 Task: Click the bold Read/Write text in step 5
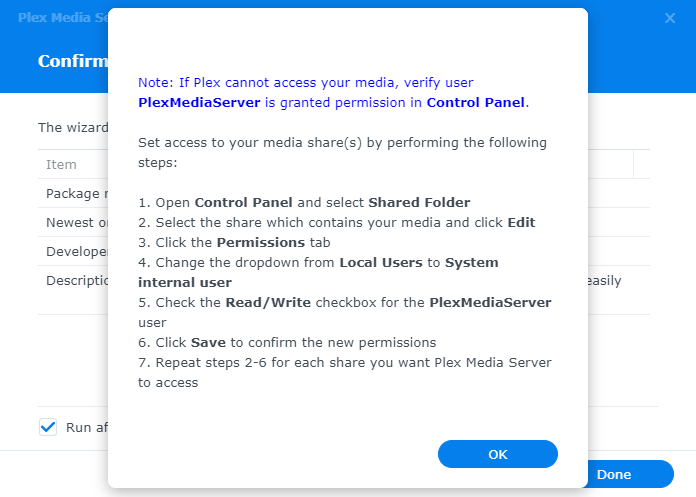point(268,302)
